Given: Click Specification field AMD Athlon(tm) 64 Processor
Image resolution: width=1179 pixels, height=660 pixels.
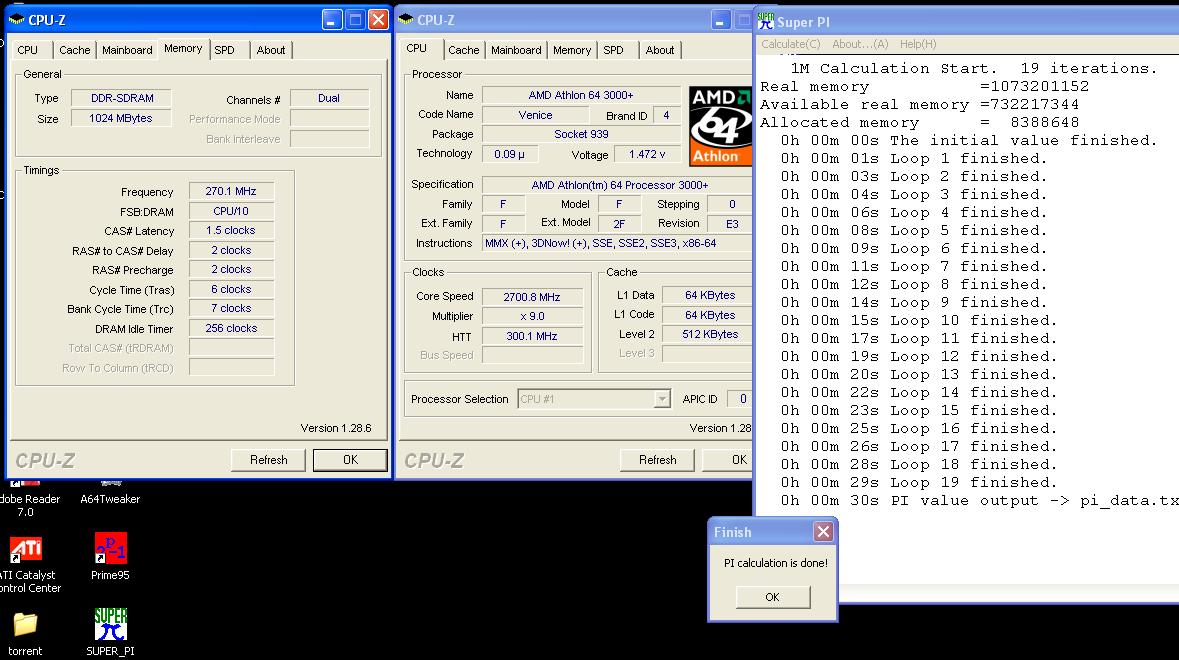Looking at the screenshot, I should pos(617,185).
